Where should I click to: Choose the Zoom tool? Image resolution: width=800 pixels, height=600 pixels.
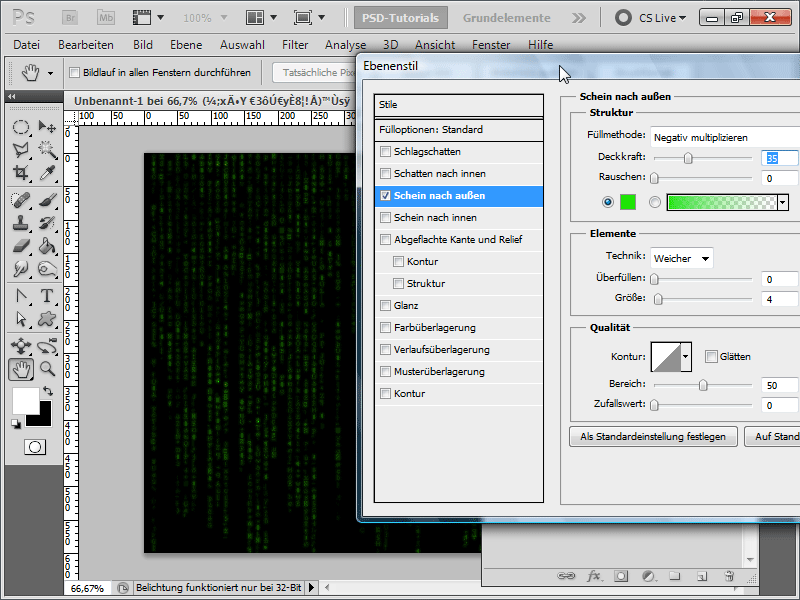(47, 369)
